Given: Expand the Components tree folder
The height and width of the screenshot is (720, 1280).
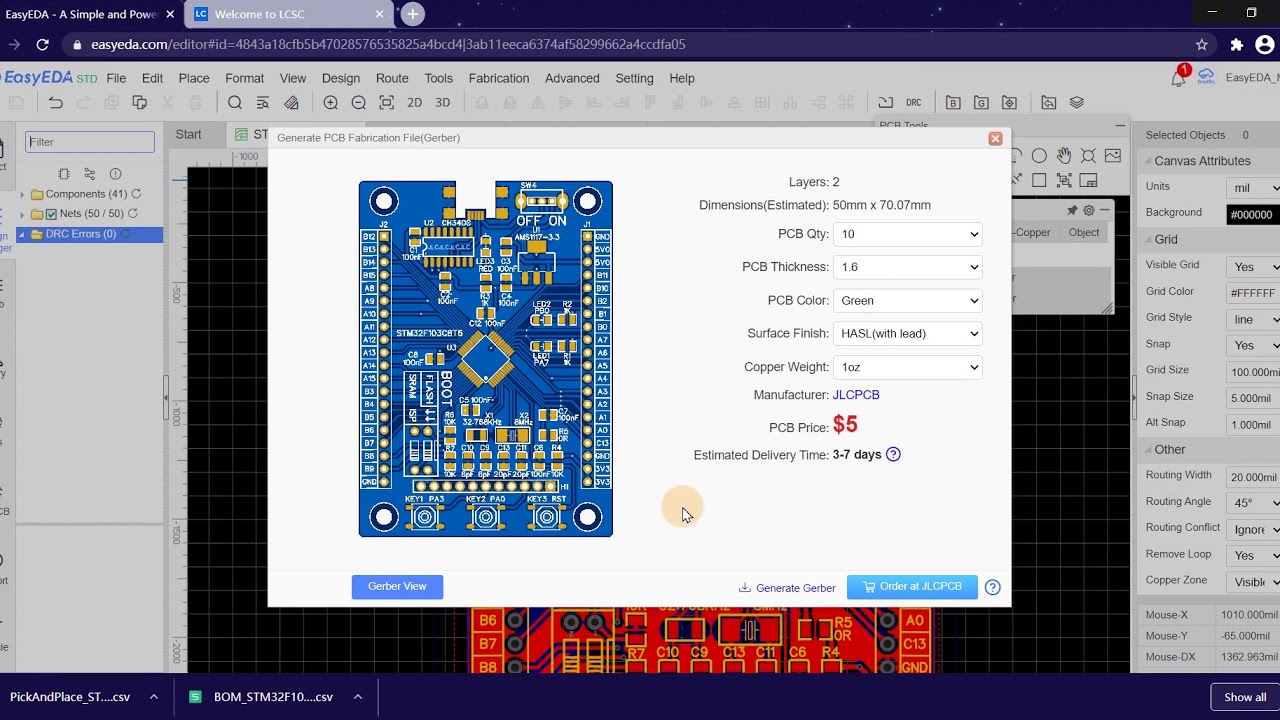Looking at the screenshot, I should point(22,194).
